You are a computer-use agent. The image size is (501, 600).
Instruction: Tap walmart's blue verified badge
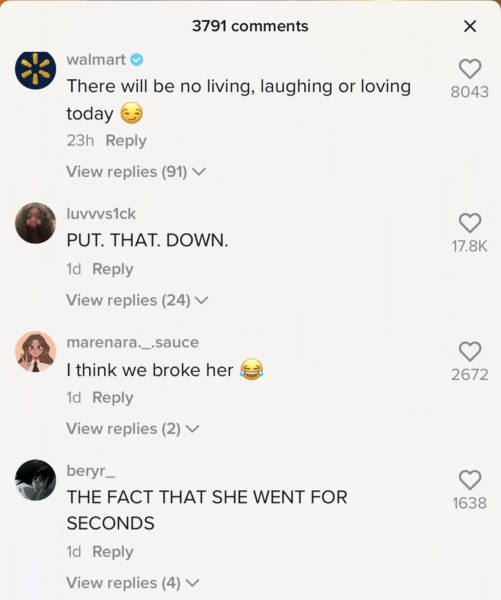point(137,60)
